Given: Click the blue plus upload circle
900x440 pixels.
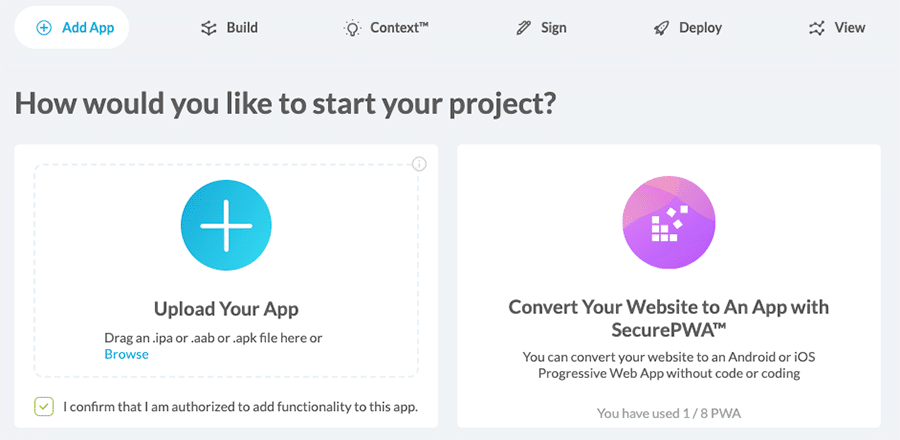Looking at the screenshot, I should pyautogui.click(x=227, y=226).
